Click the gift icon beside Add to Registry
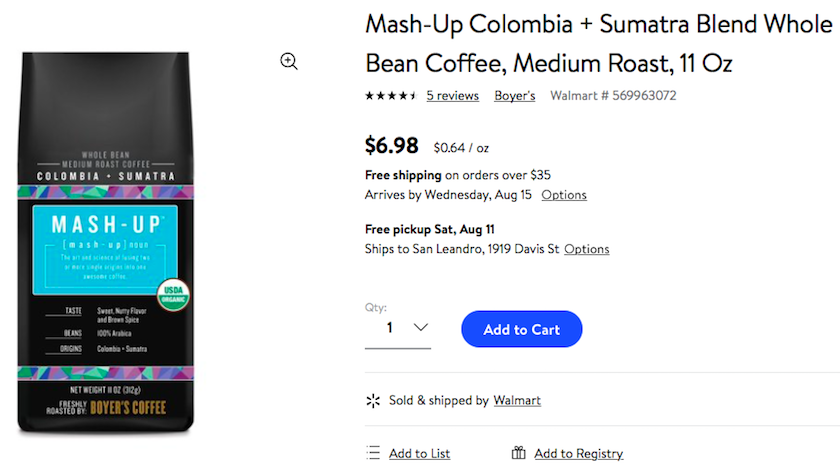The width and height of the screenshot is (840, 472). tap(518, 453)
